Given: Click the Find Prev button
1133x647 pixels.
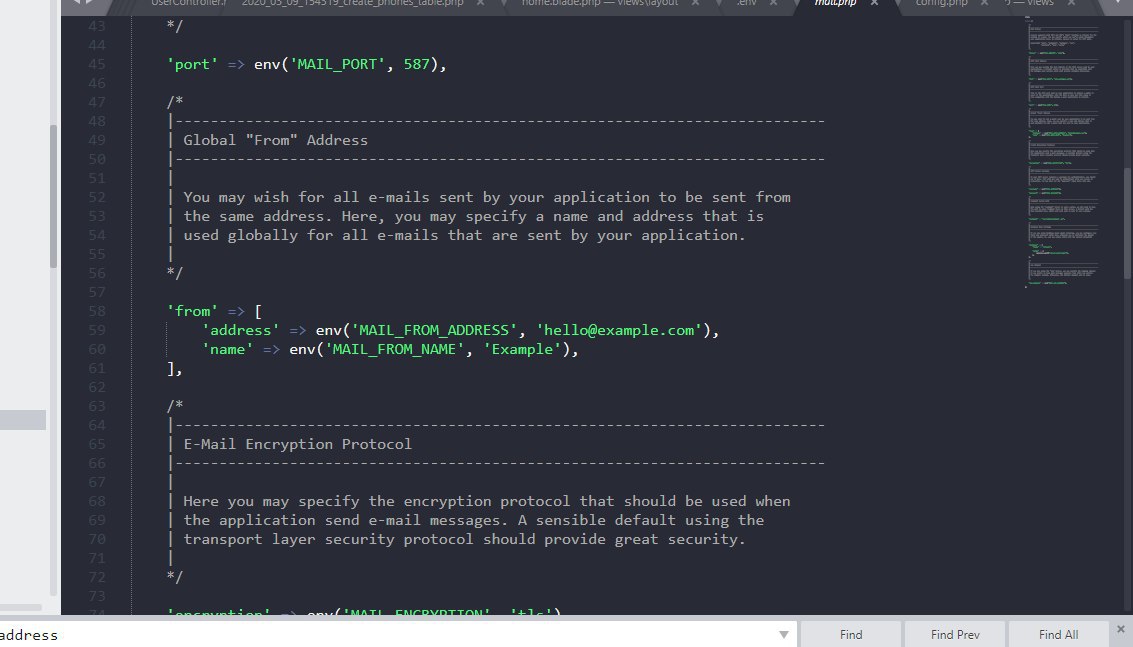Looking at the screenshot, I should tap(955, 635).
